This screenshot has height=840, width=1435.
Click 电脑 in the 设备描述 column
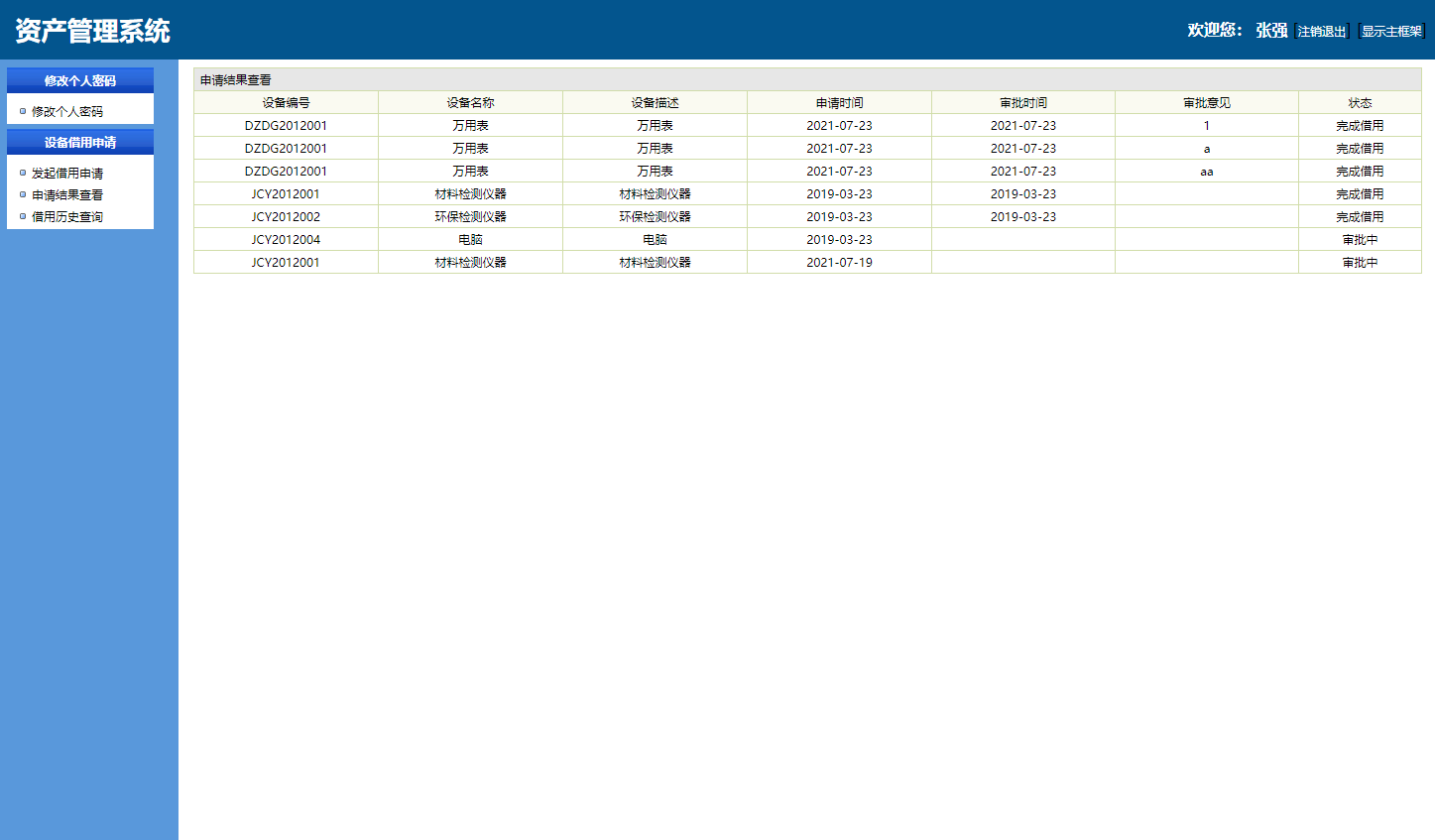[655, 240]
